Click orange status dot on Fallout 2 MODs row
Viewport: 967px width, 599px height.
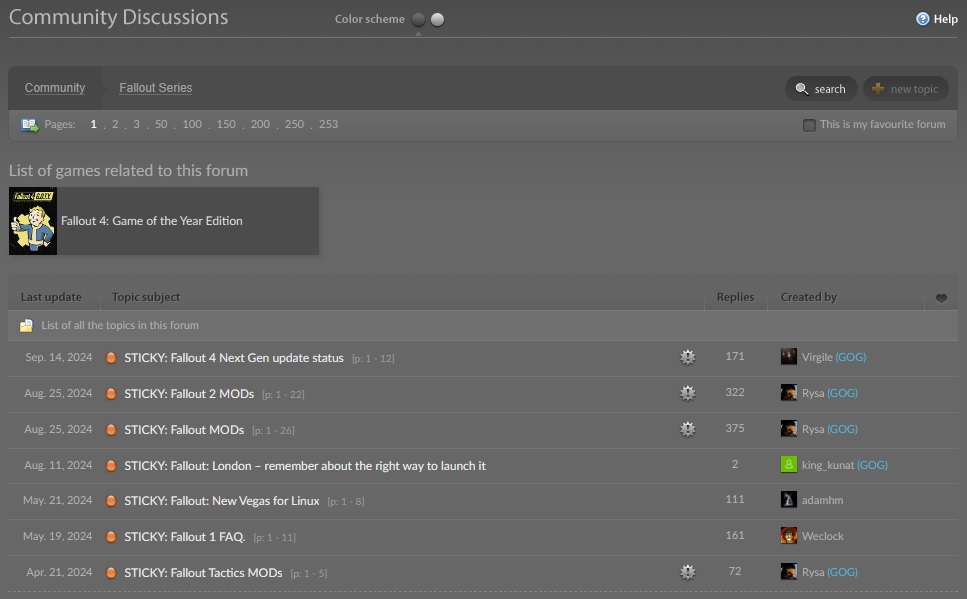tap(111, 394)
